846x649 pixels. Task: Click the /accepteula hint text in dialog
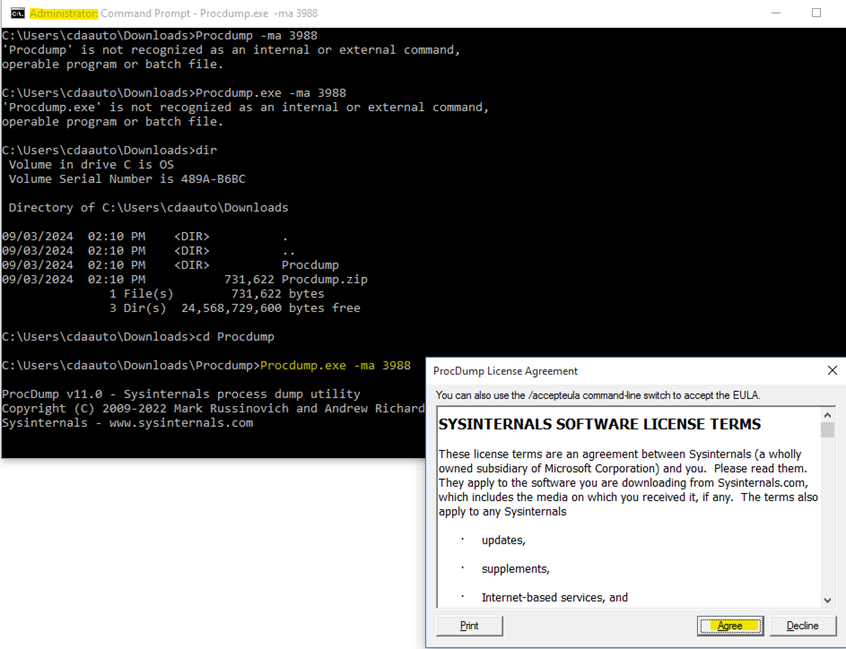(x=611, y=395)
